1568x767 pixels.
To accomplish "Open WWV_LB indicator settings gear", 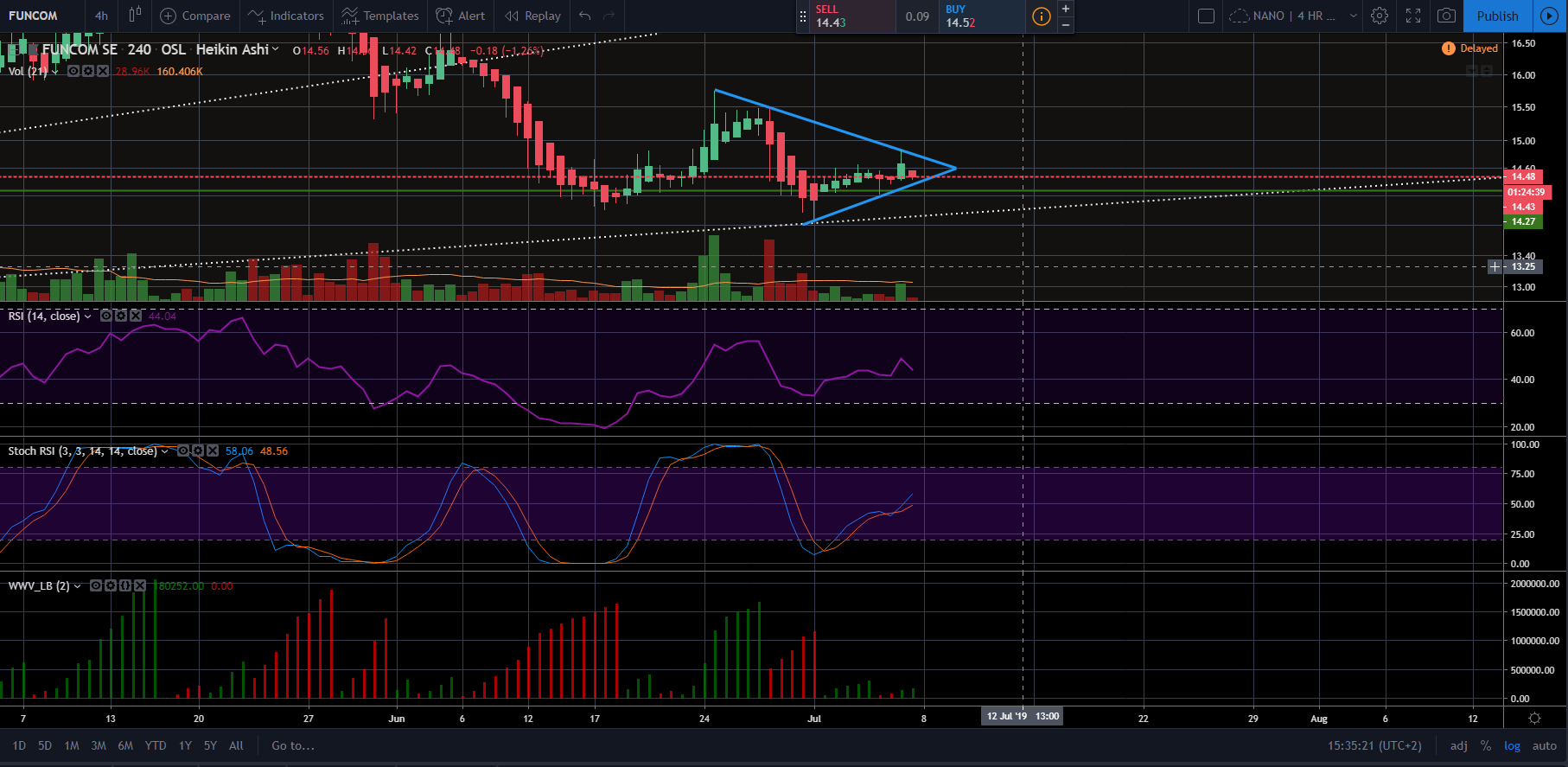I will coord(111,585).
